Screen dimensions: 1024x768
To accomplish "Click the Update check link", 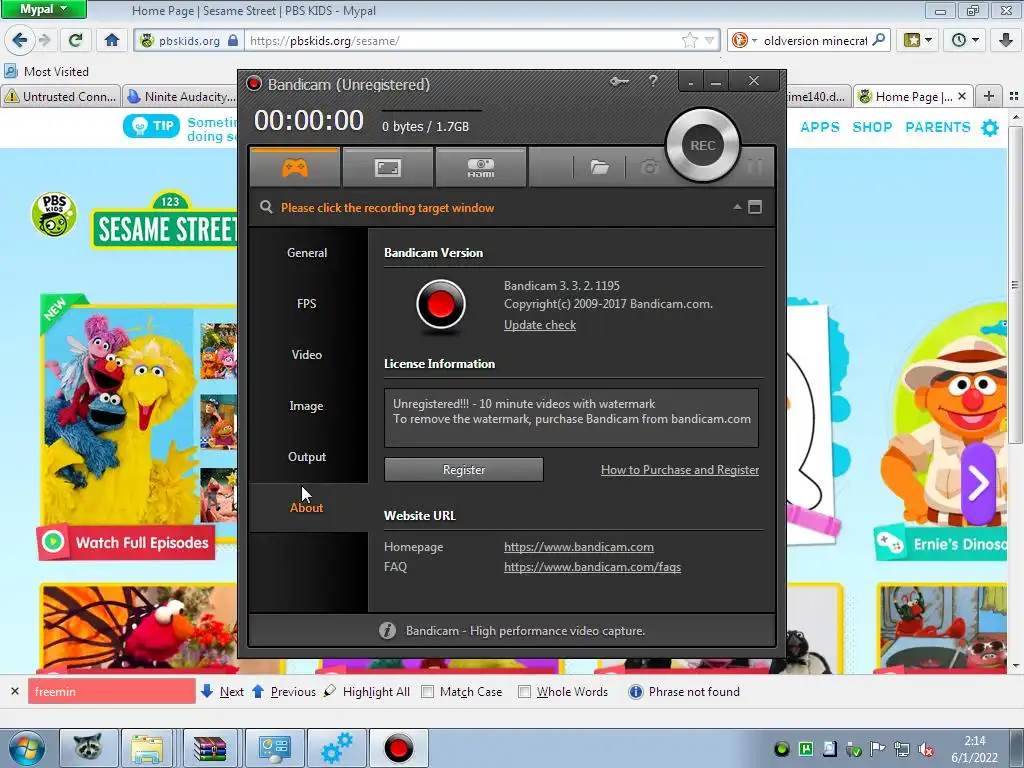I will pos(539,325).
